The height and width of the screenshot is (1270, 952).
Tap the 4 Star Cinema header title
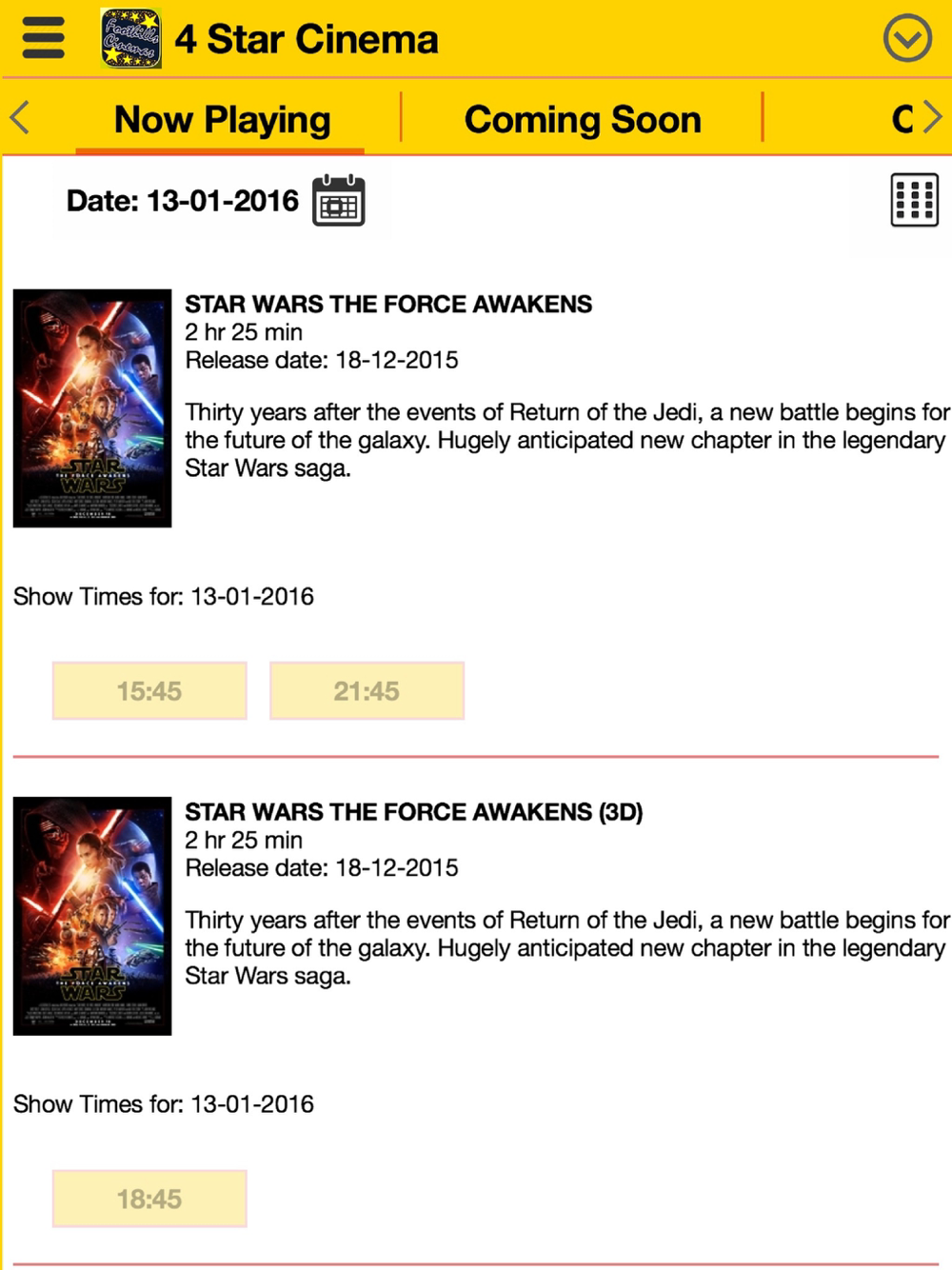pyautogui.click(x=307, y=40)
